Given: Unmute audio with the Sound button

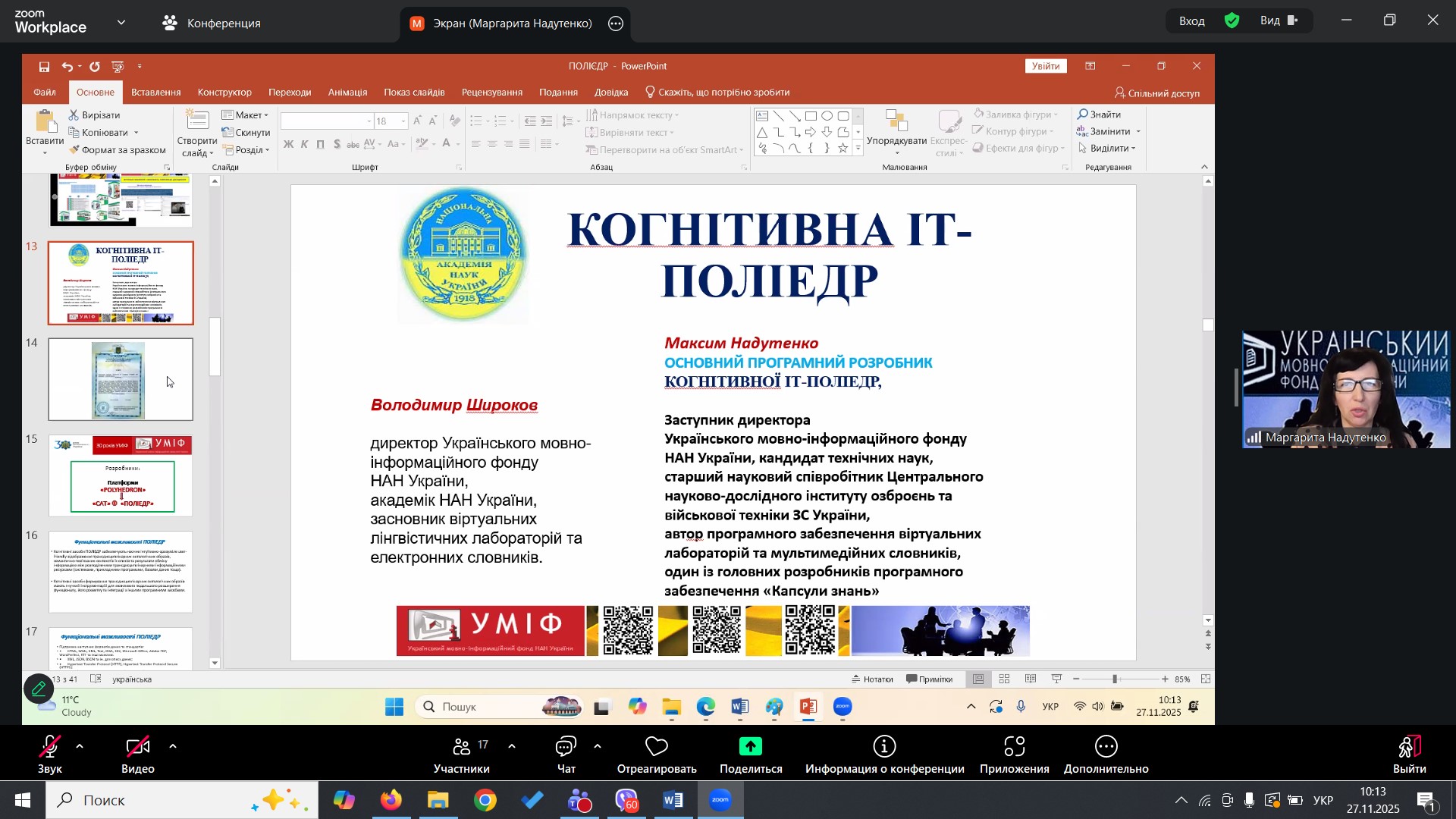Looking at the screenshot, I should pos(50,748).
